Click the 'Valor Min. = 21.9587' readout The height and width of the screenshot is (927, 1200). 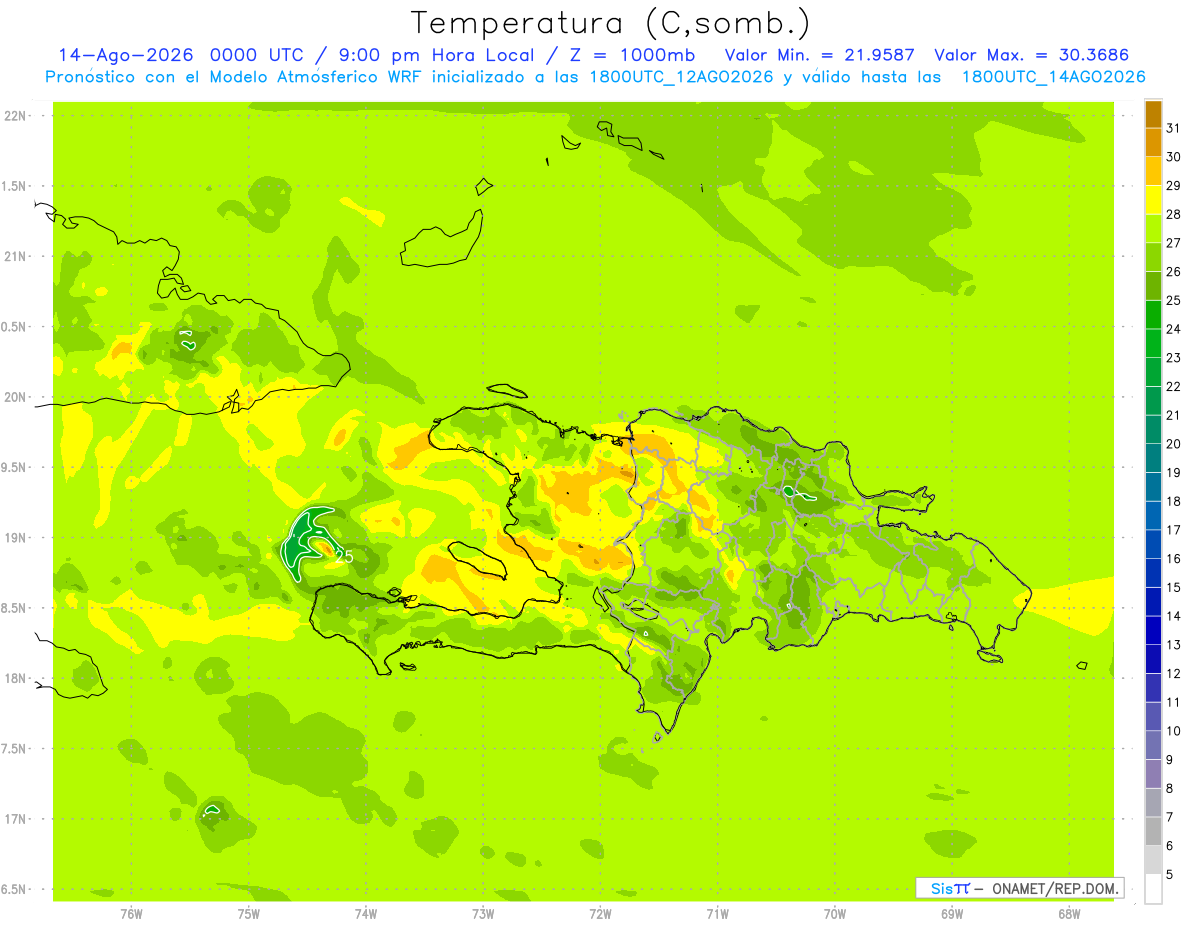(820, 55)
